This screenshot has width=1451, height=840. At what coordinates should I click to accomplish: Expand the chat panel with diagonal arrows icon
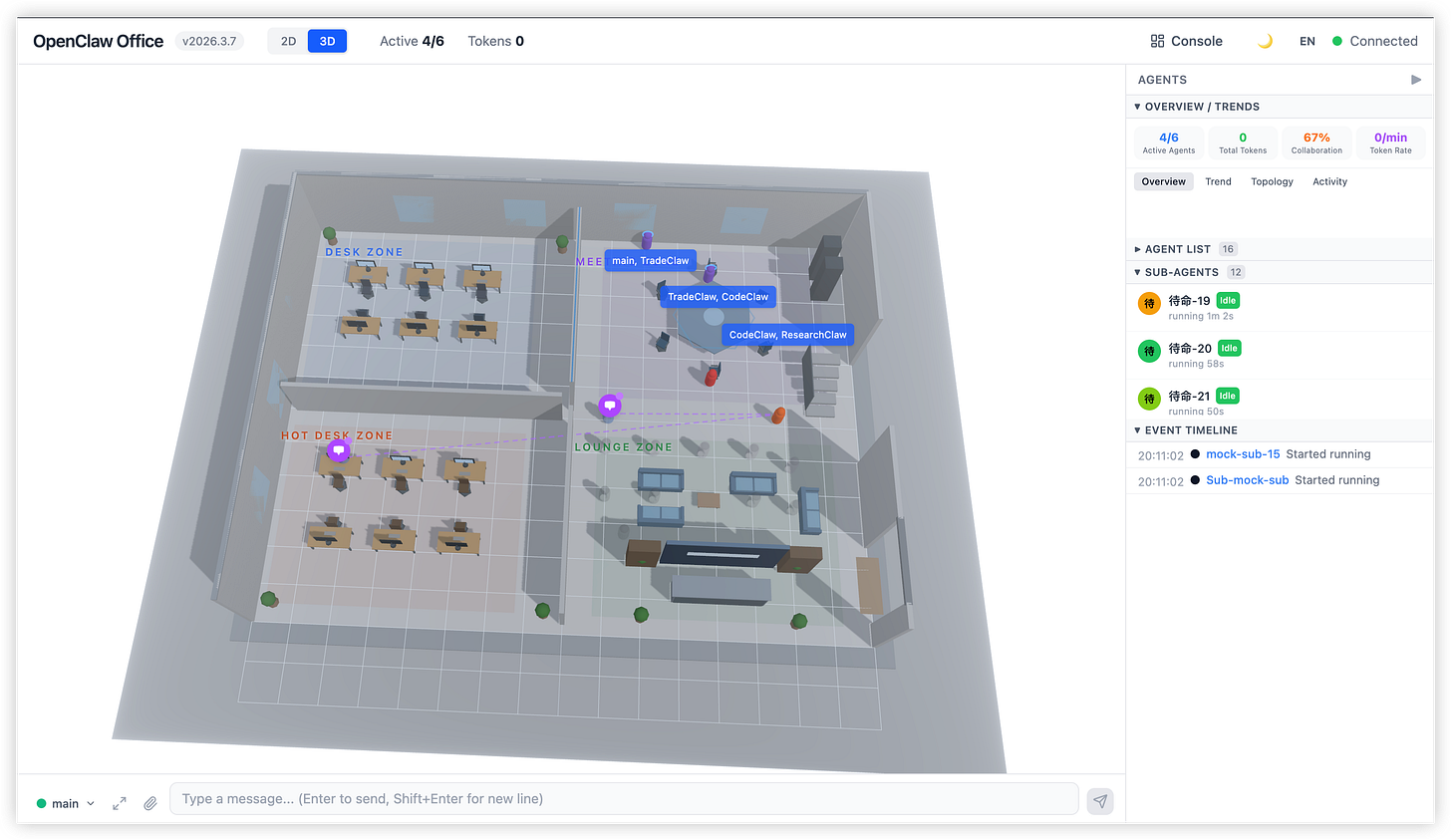119,803
